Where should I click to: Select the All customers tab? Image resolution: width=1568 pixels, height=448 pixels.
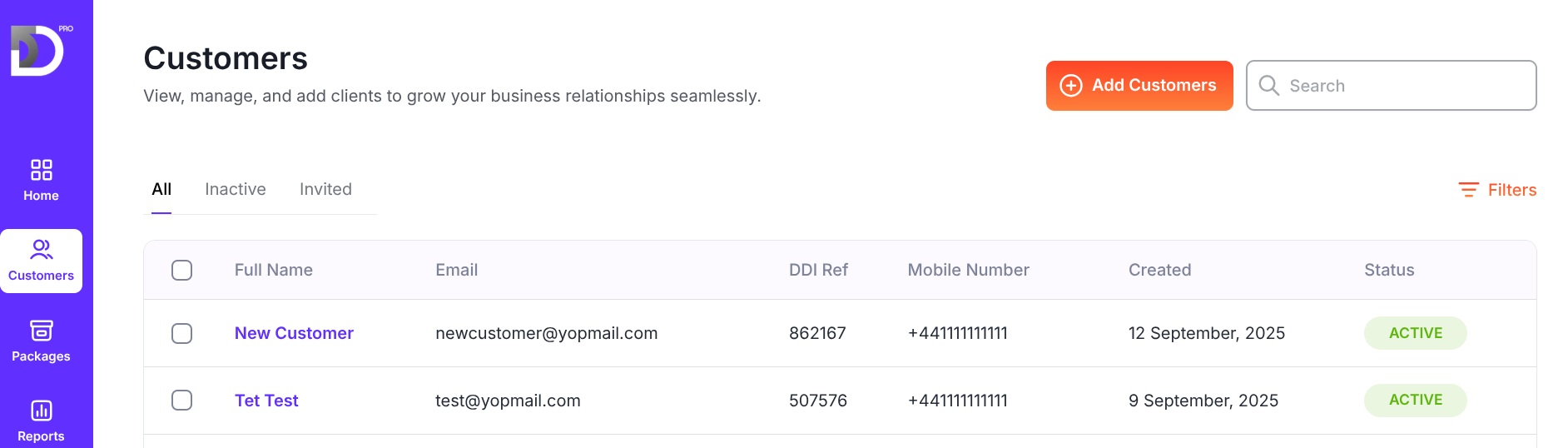161,189
